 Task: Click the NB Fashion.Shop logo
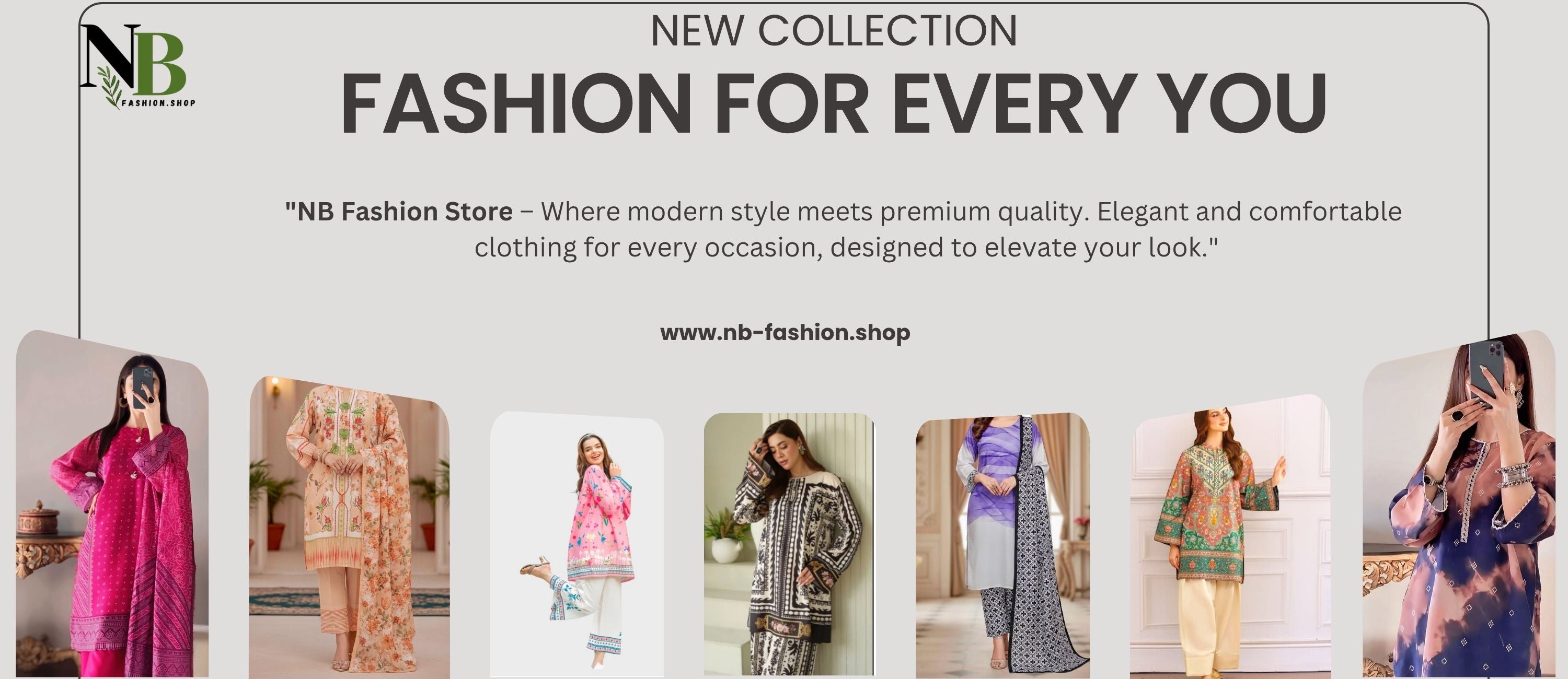click(x=138, y=66)
